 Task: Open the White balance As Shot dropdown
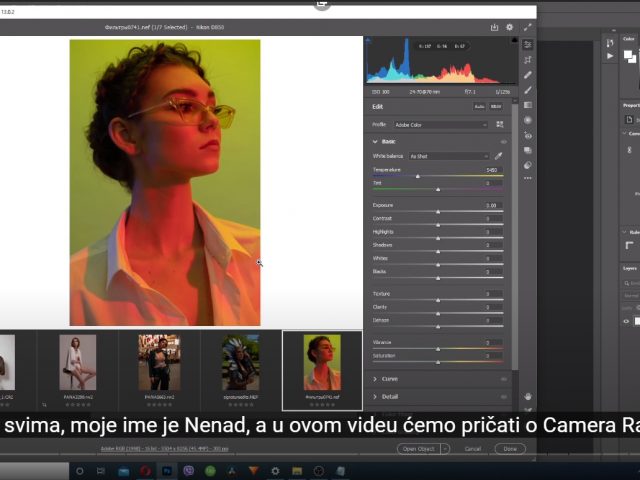tap(449, 156)
